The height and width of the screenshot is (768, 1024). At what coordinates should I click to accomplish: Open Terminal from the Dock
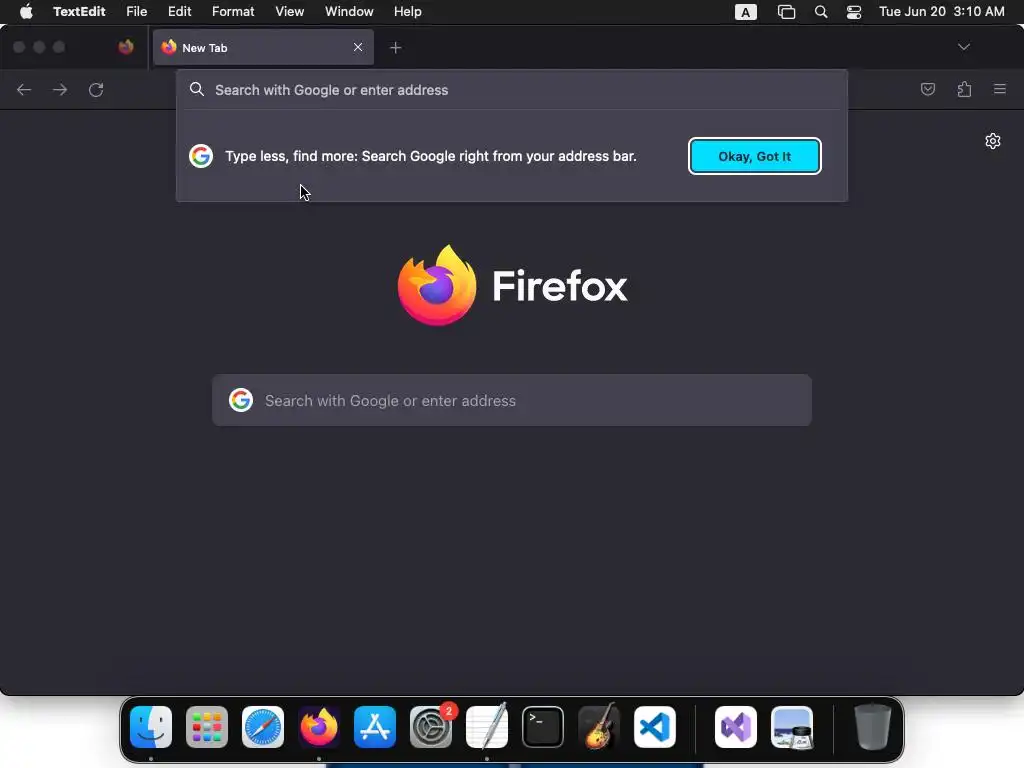pos(543,727)
